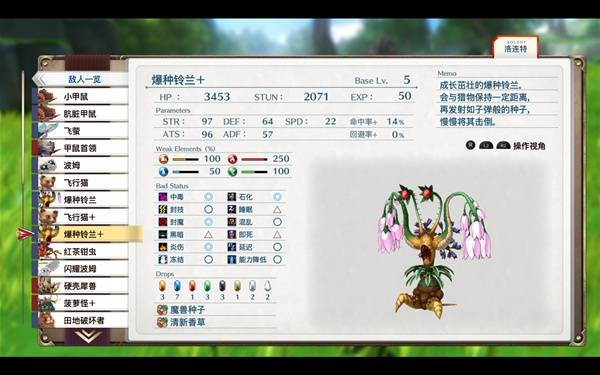Viewport: 600px width, 375px height.
Task: Click the R2 camera control button icon
Action: (x=503, y=146)
